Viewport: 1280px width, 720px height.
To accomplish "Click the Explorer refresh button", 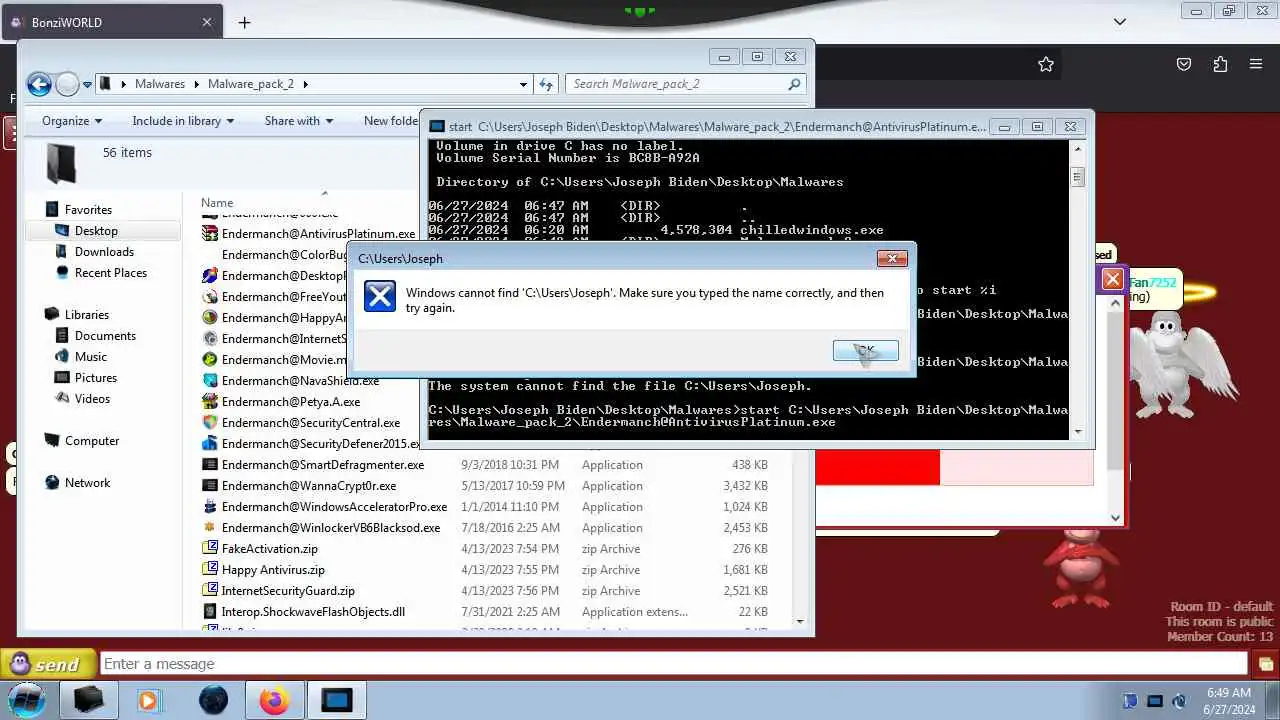I will [x=545, y=85].
